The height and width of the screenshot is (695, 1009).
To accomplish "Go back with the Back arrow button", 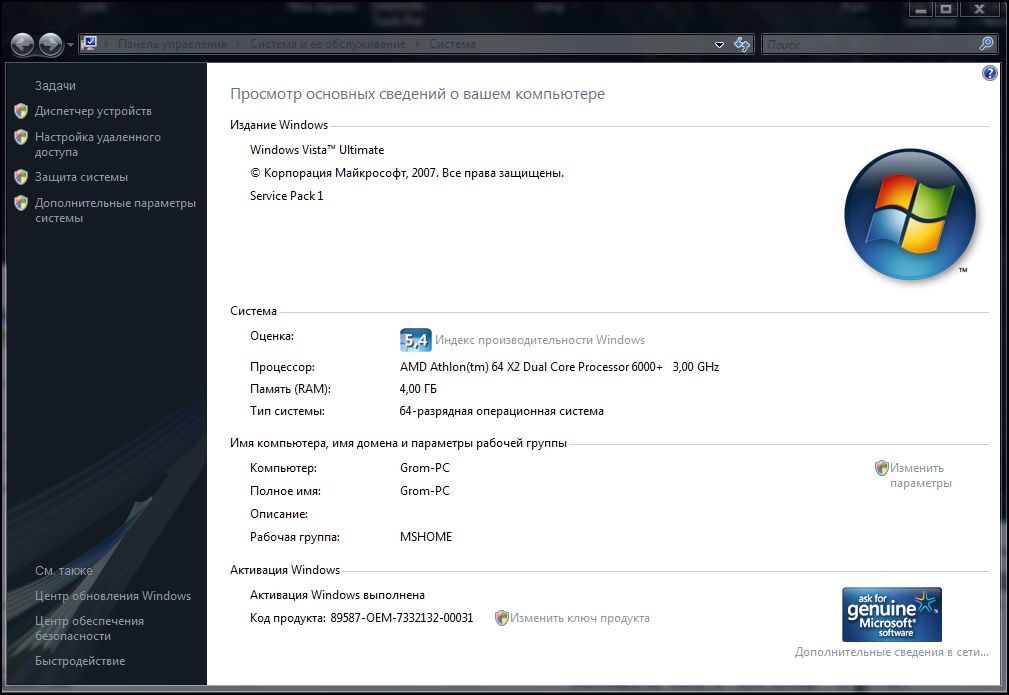I will pos(23,44).
